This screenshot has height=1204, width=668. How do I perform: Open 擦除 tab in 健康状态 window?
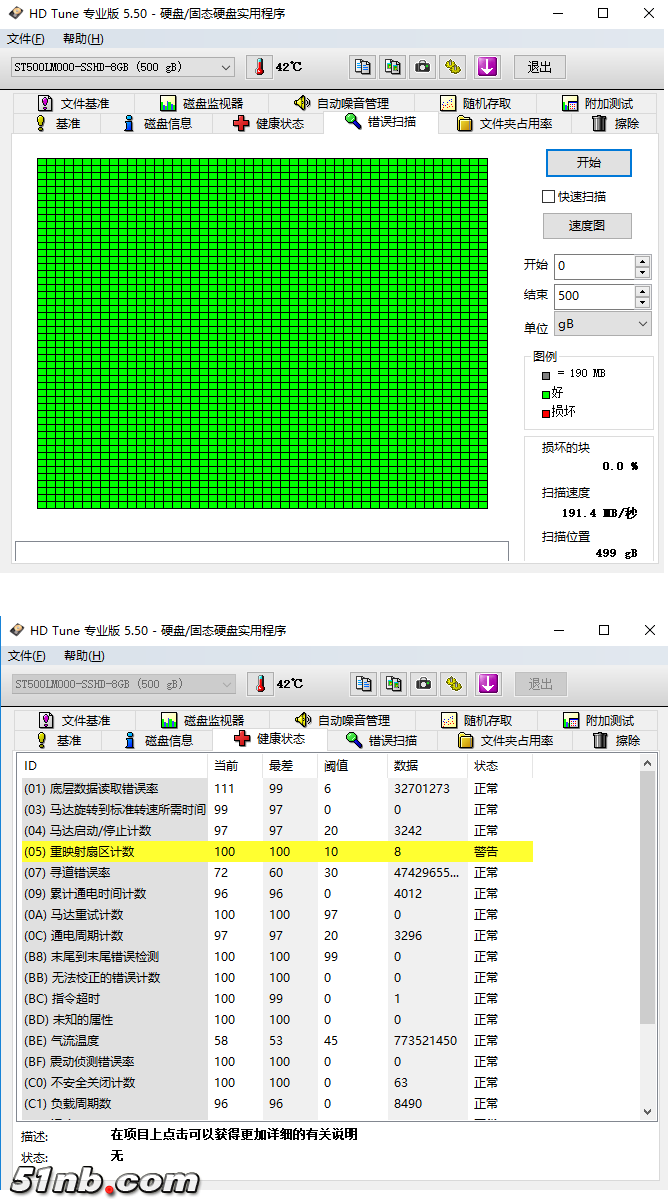pos(616,740)
